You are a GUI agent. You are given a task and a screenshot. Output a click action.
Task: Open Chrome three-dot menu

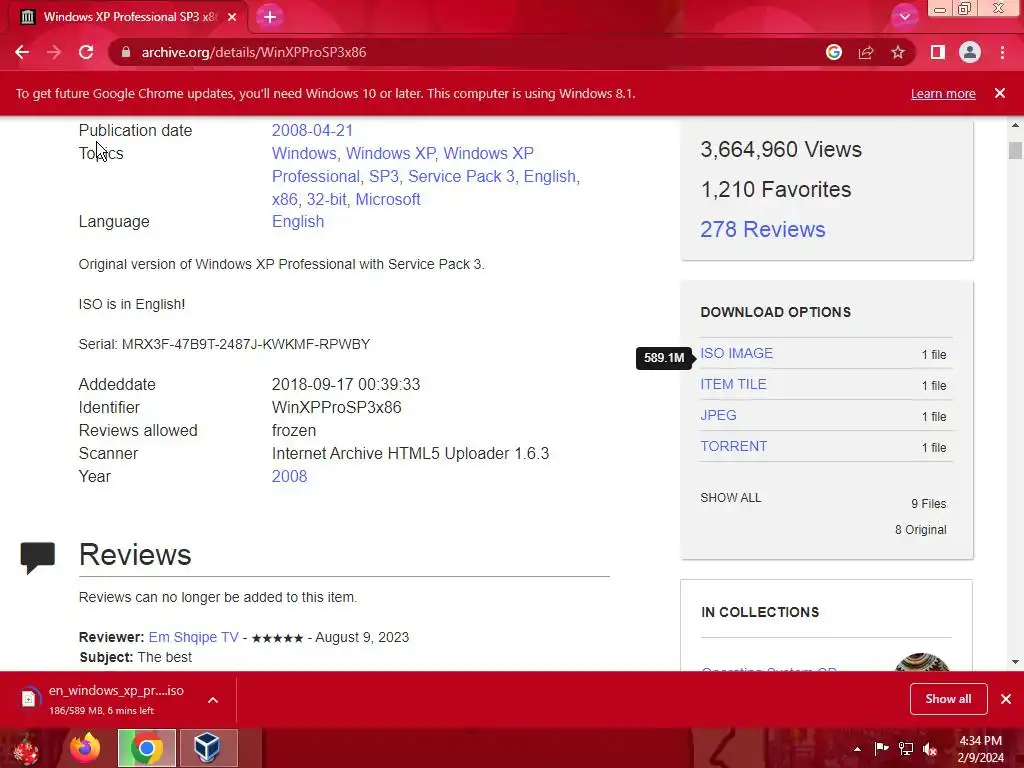[1002, 52]
